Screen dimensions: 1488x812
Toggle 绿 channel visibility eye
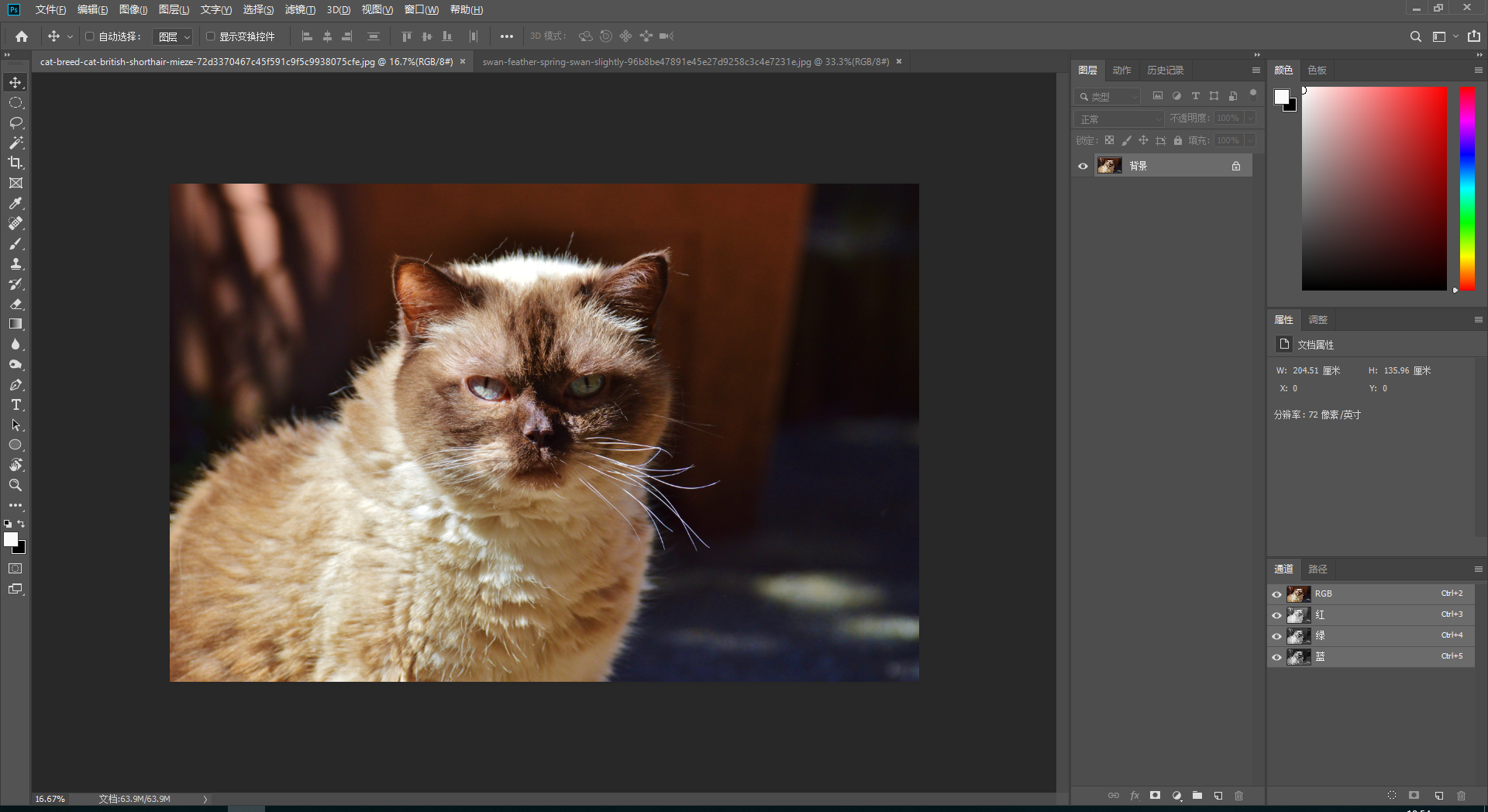tap(1276, 636)
